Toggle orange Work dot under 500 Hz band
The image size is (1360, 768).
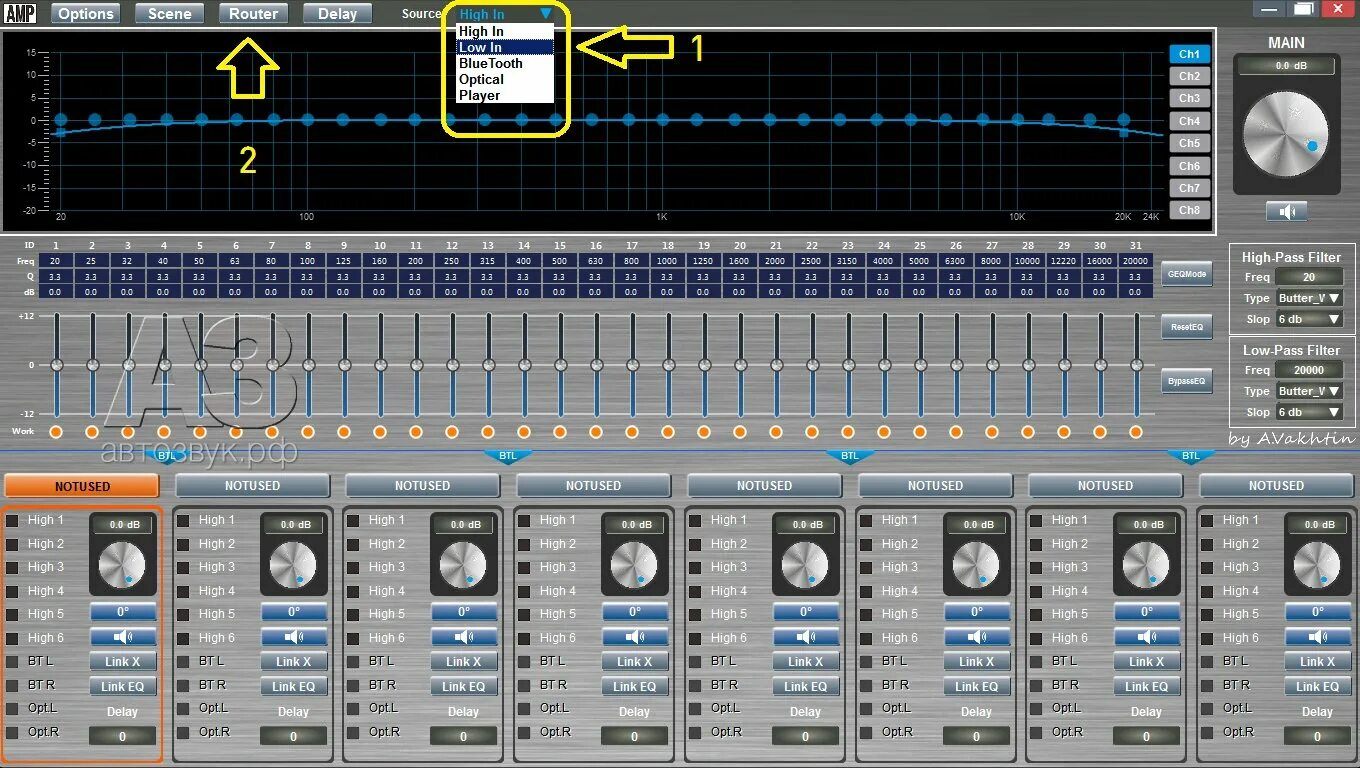560,432
